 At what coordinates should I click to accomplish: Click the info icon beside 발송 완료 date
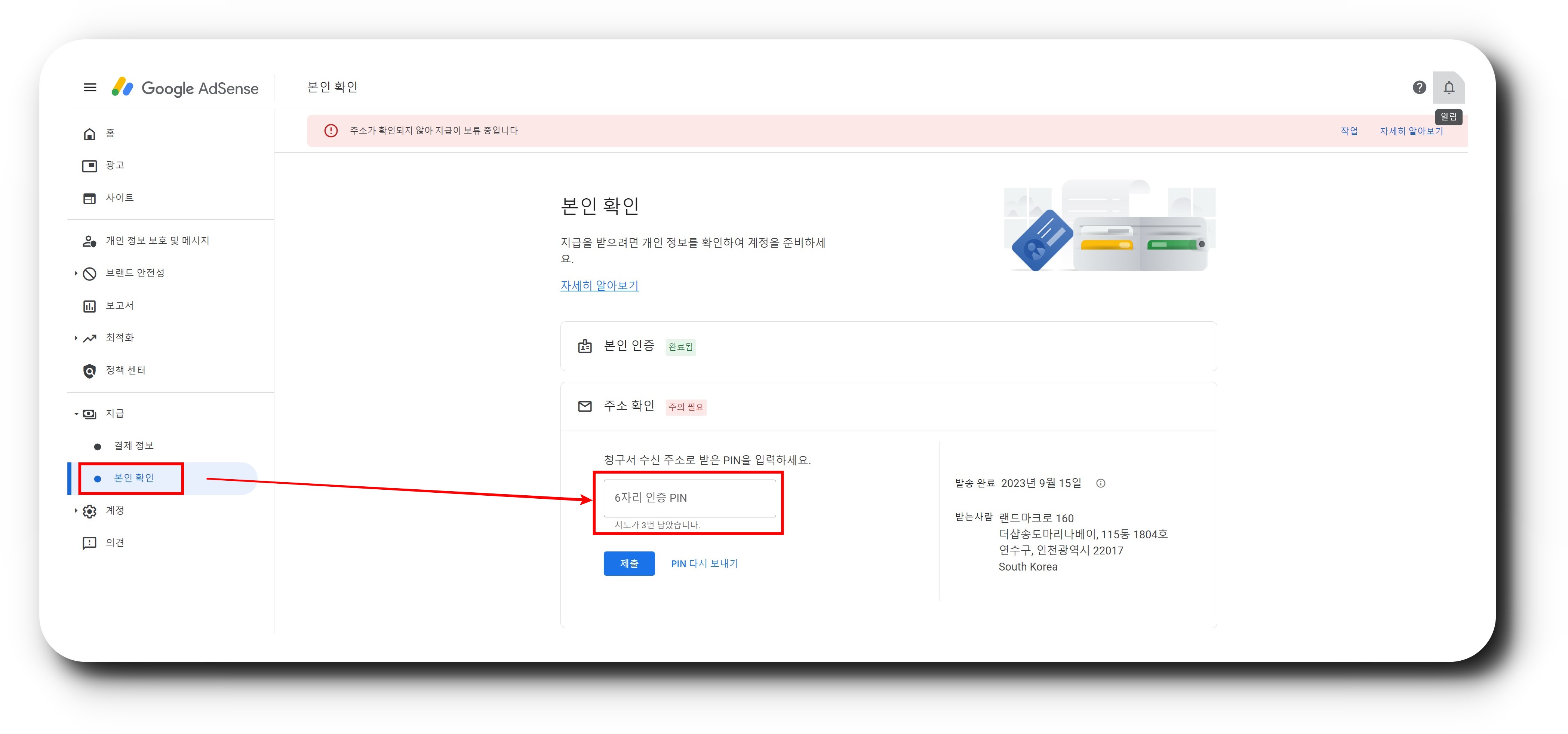click(x=1101, y=483)
